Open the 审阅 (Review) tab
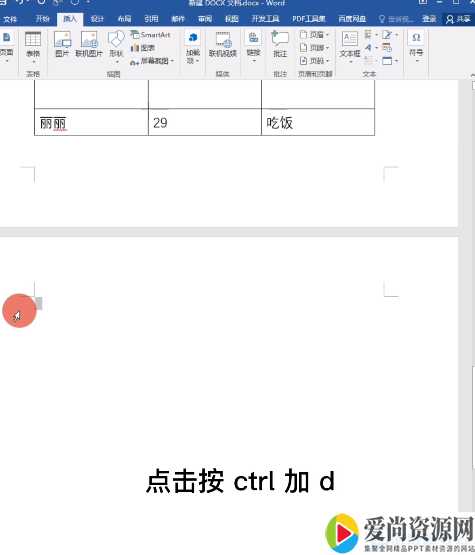 [x=205, y=19]
